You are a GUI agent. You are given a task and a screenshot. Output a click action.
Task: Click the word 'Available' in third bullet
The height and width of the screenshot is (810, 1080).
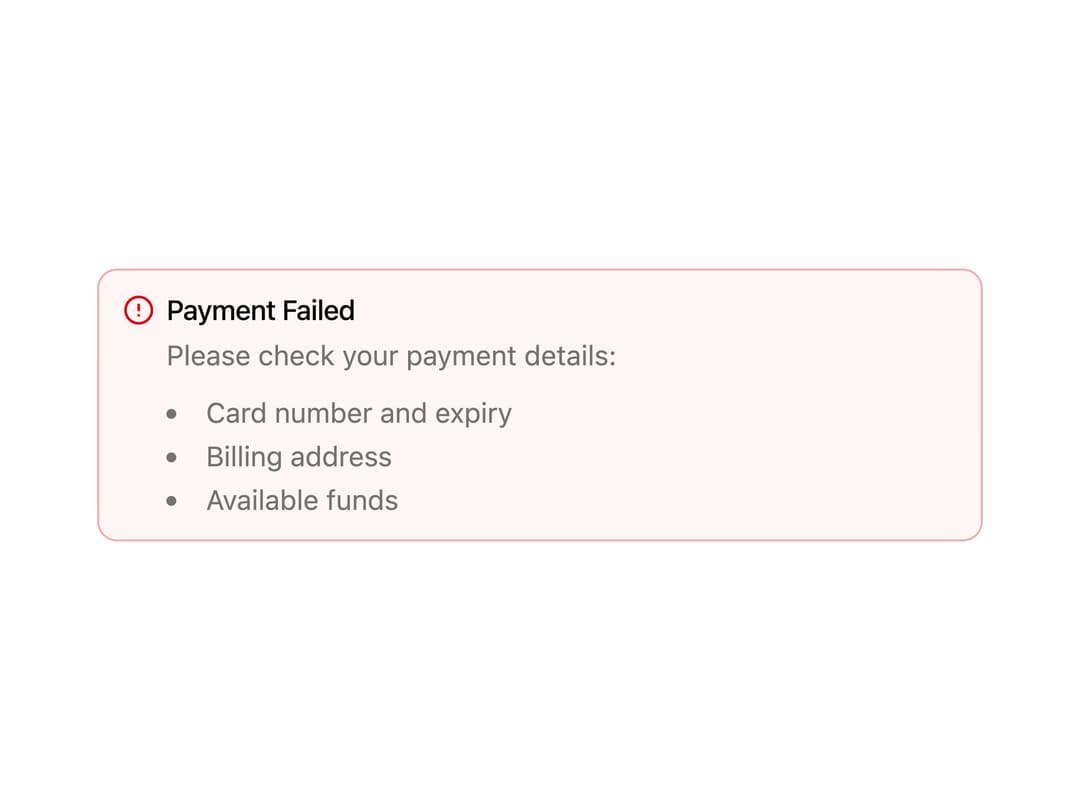(x=262, y=501)
